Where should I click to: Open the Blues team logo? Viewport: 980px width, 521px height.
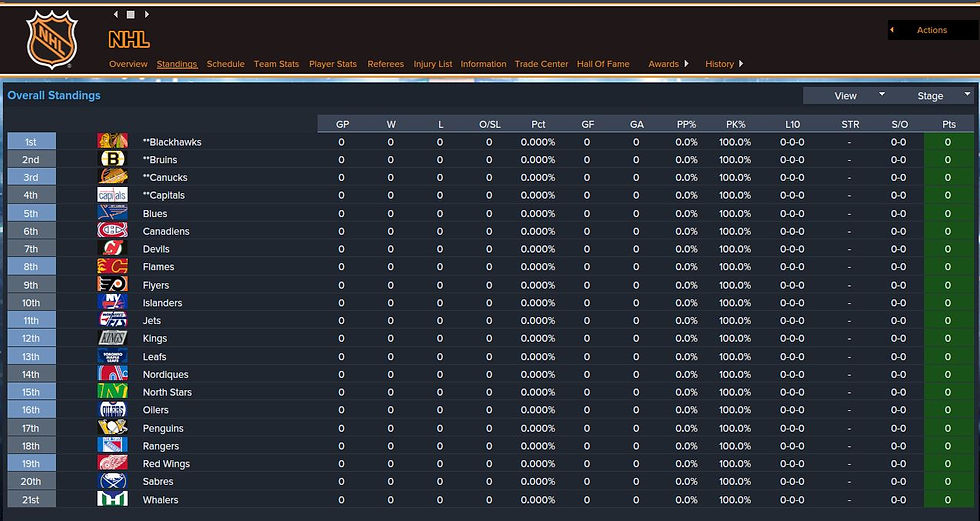tap(112, 213)
